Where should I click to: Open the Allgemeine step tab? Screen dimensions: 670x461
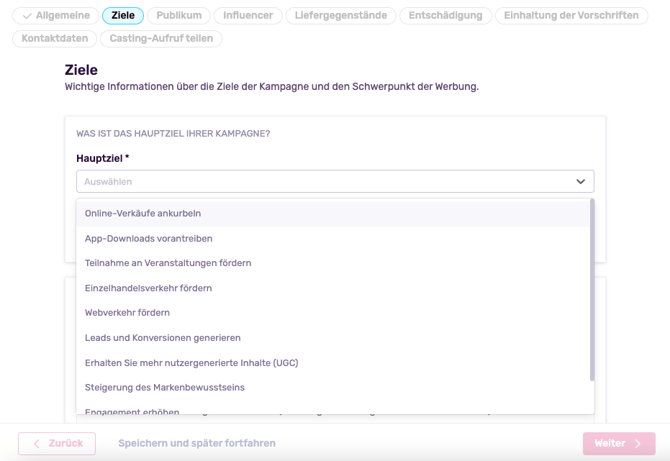(x=56, y=16)
